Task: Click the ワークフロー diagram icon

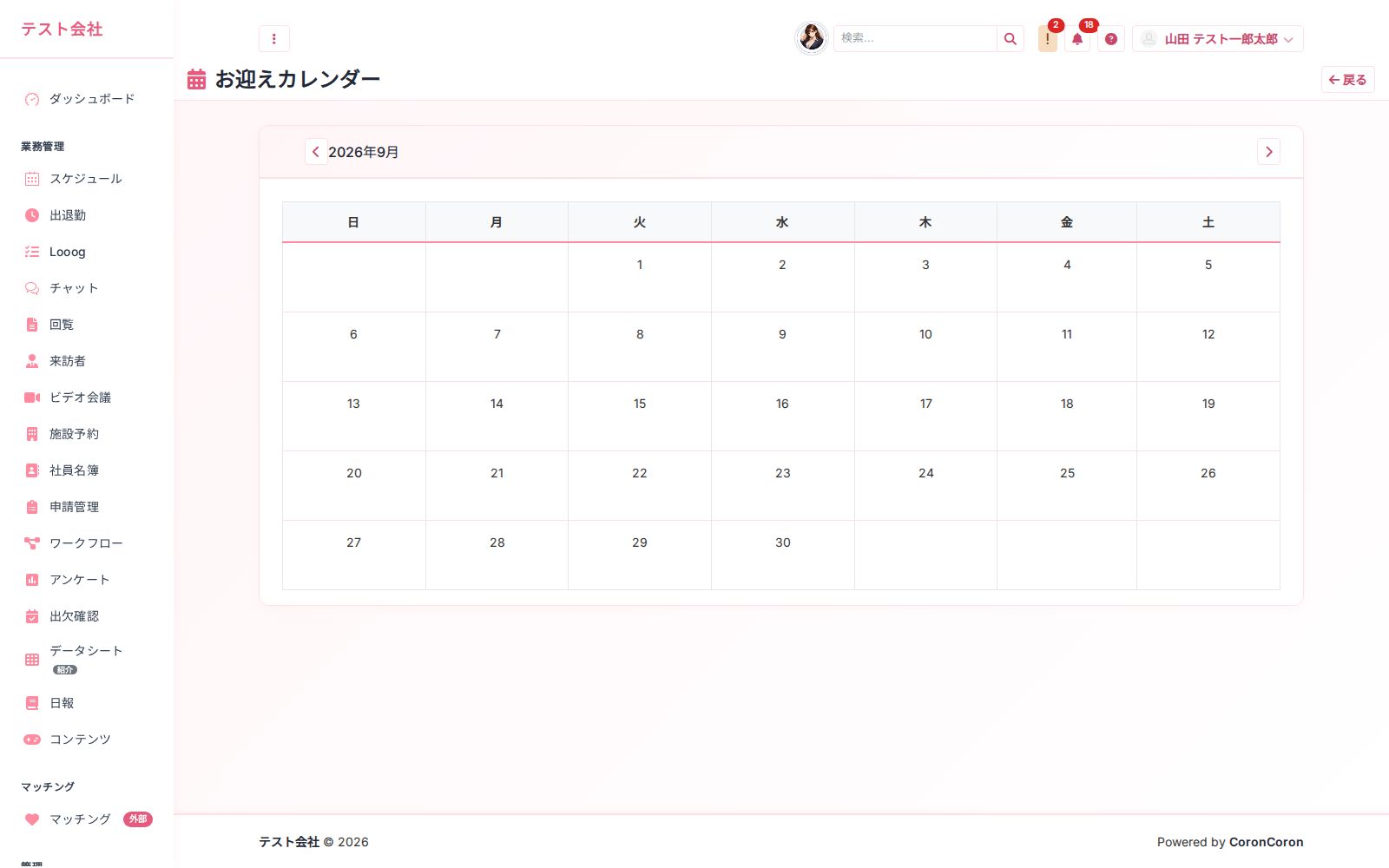Action: tap(32, 543)
